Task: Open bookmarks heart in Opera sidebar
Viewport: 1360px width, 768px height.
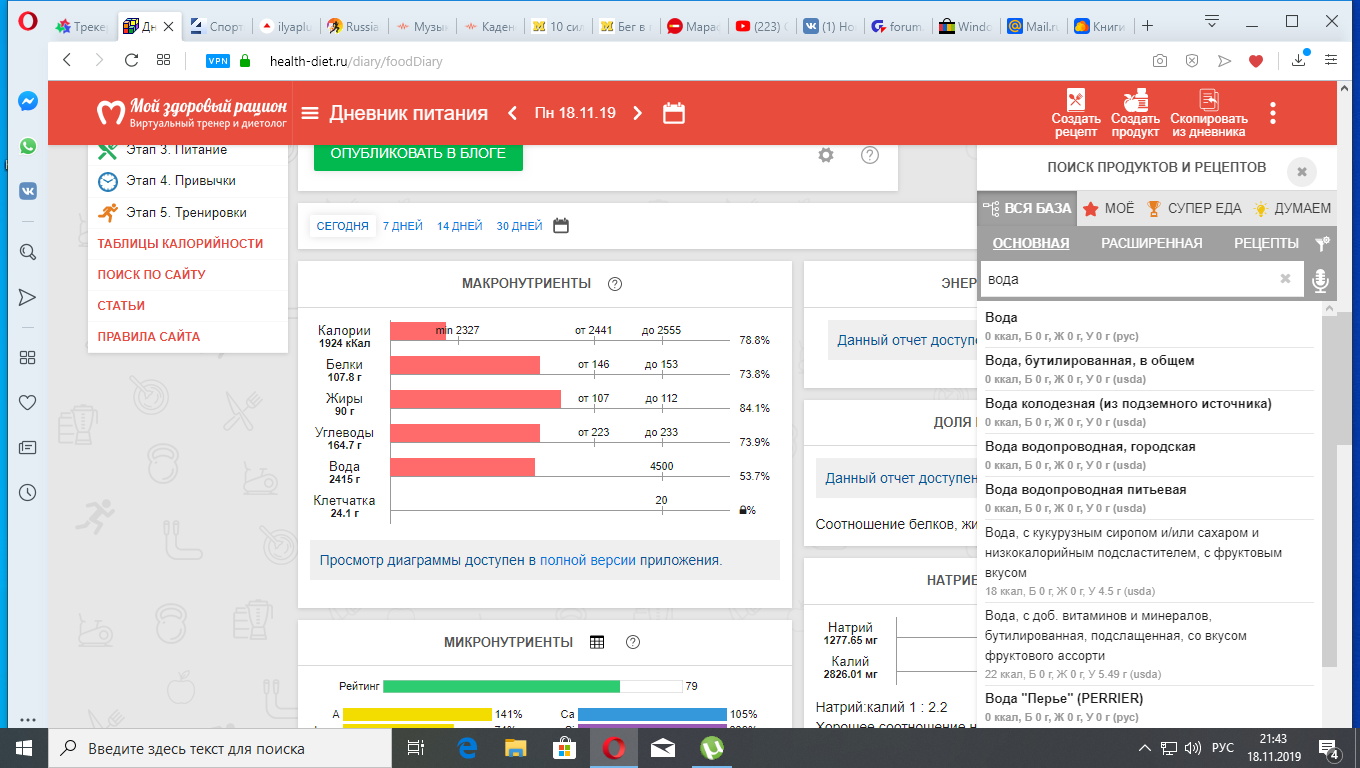Action: (27, 403)
